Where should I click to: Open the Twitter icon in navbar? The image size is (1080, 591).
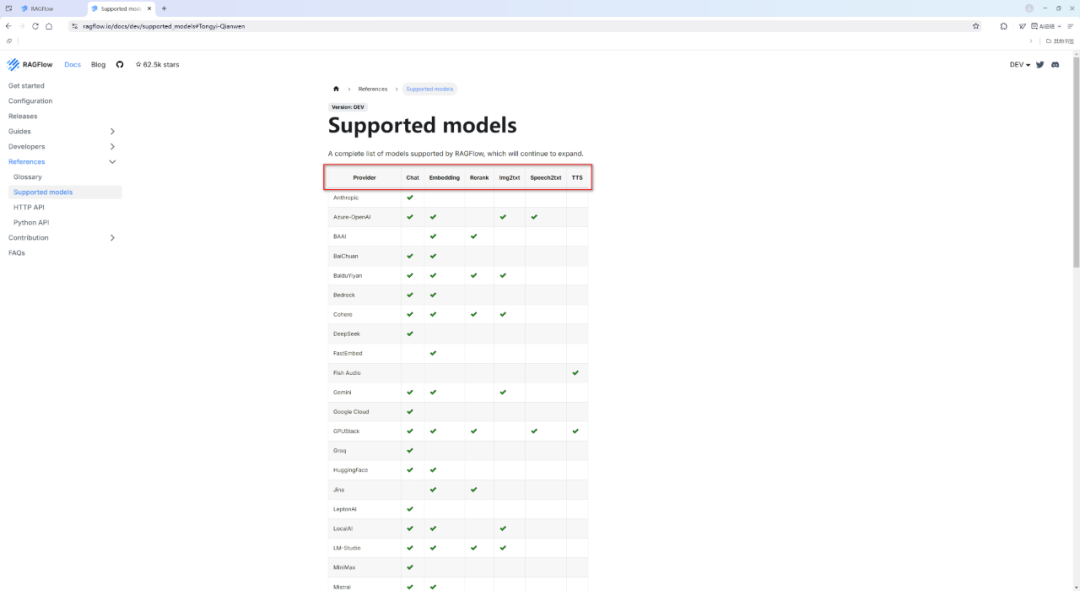pos(1040,65)
